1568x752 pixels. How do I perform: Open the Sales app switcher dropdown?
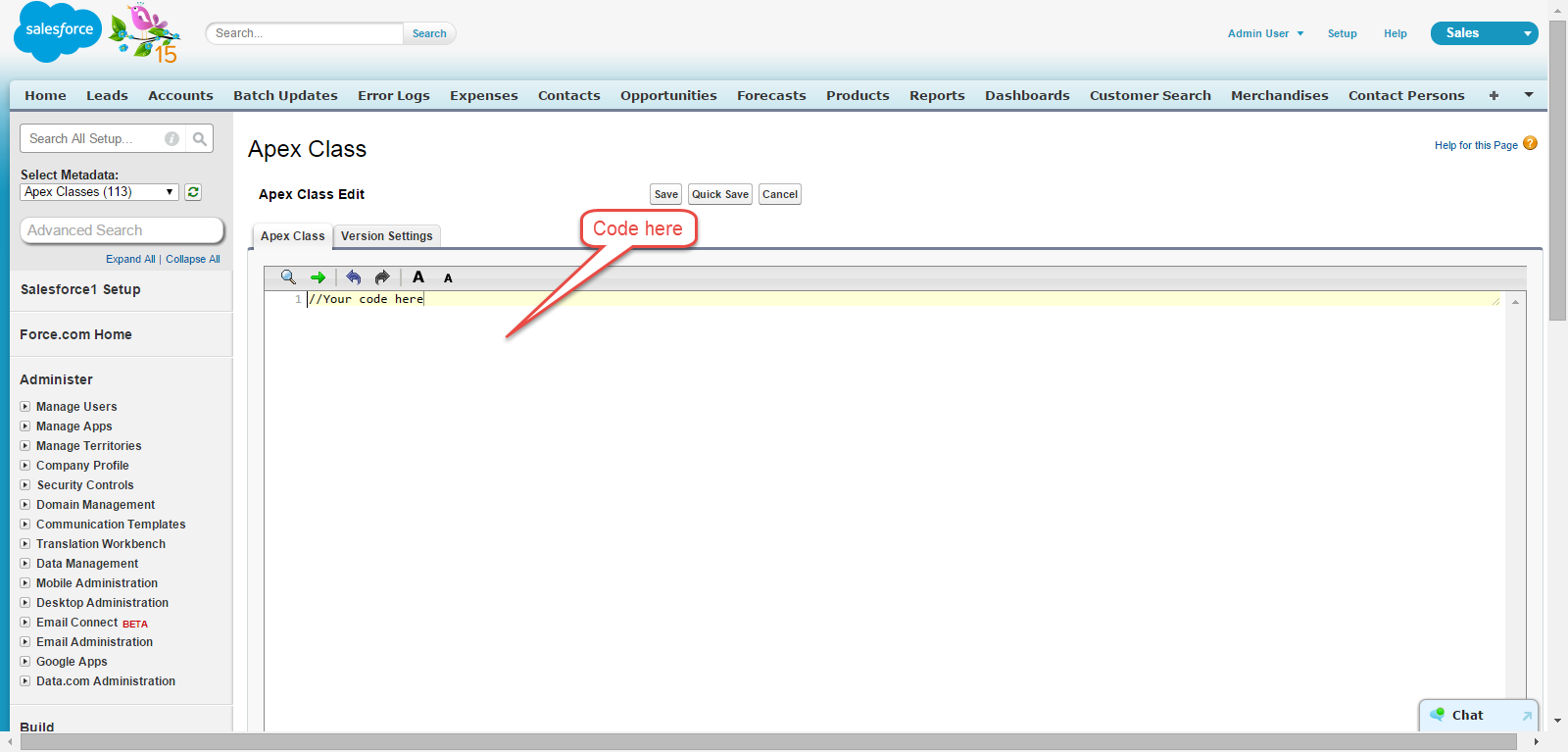point(1484,33)
